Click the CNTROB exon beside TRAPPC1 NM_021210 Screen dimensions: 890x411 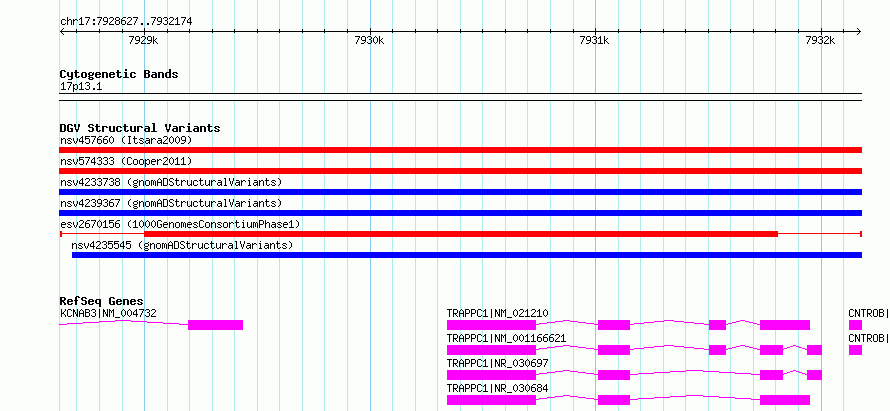click(855, 325)
